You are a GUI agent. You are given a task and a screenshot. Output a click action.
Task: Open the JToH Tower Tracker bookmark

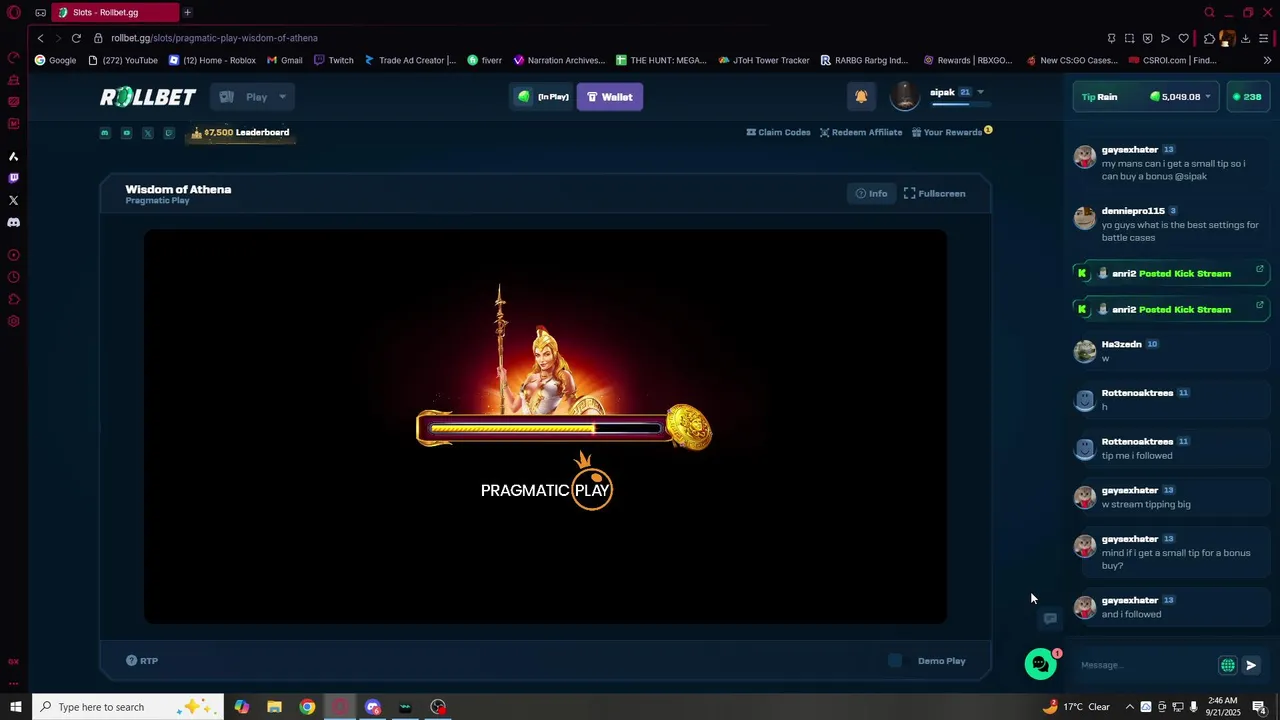tap(763, 60)
